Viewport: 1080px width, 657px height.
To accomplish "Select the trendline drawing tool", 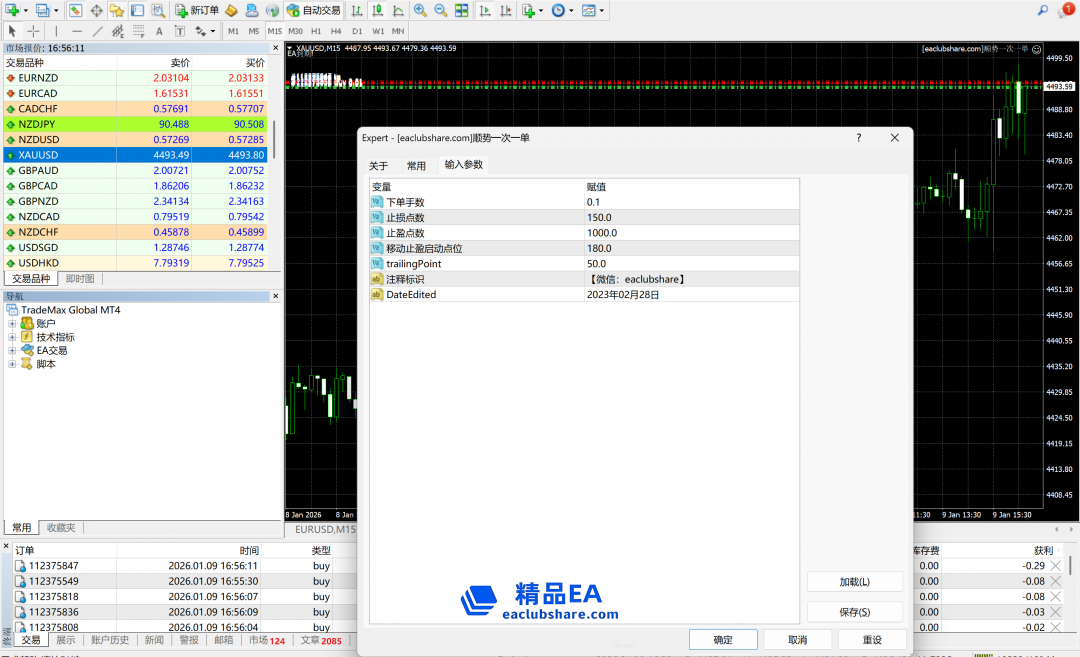I will [x=97, y=31].
